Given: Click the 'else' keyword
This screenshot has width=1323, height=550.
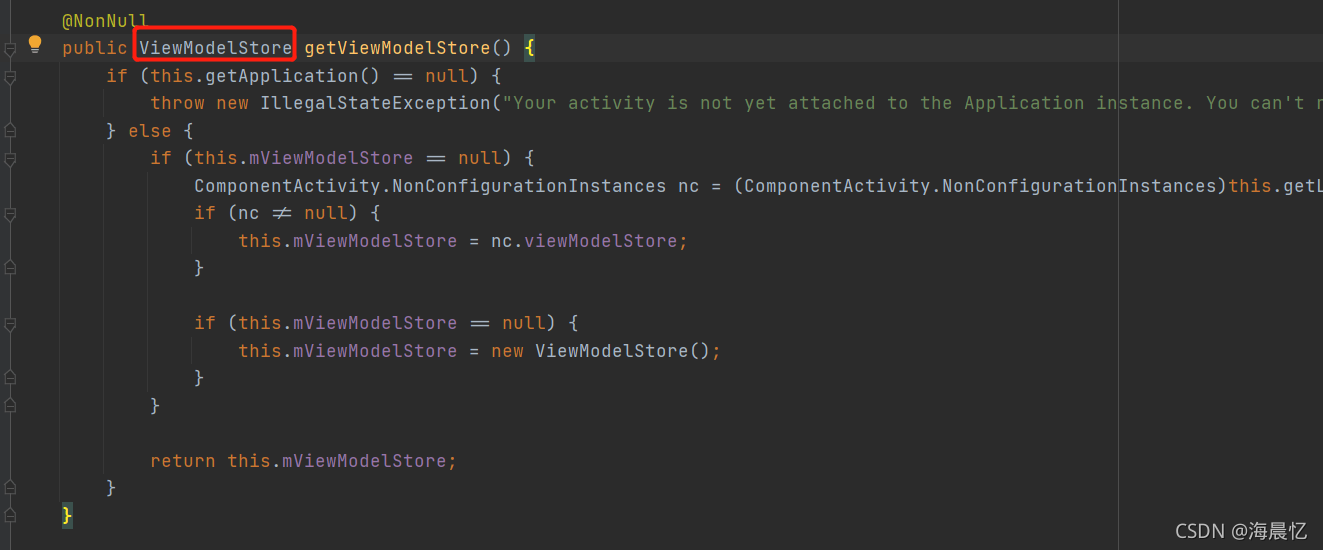Looking at the screenshot, I should 150,131.
